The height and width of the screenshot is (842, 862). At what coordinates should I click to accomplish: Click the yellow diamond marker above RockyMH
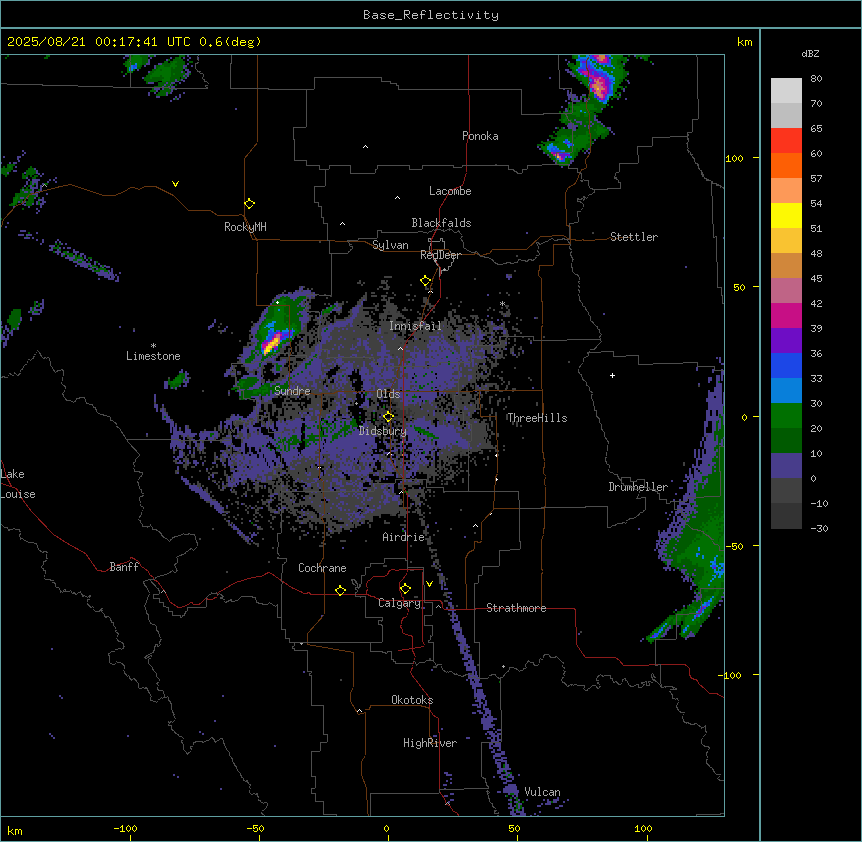(250, 204)
